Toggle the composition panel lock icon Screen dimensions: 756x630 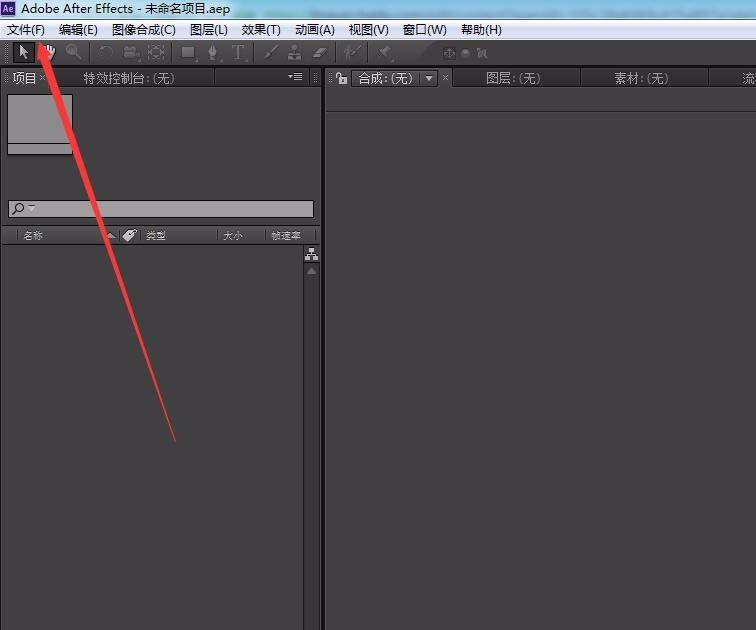(341, 78)
